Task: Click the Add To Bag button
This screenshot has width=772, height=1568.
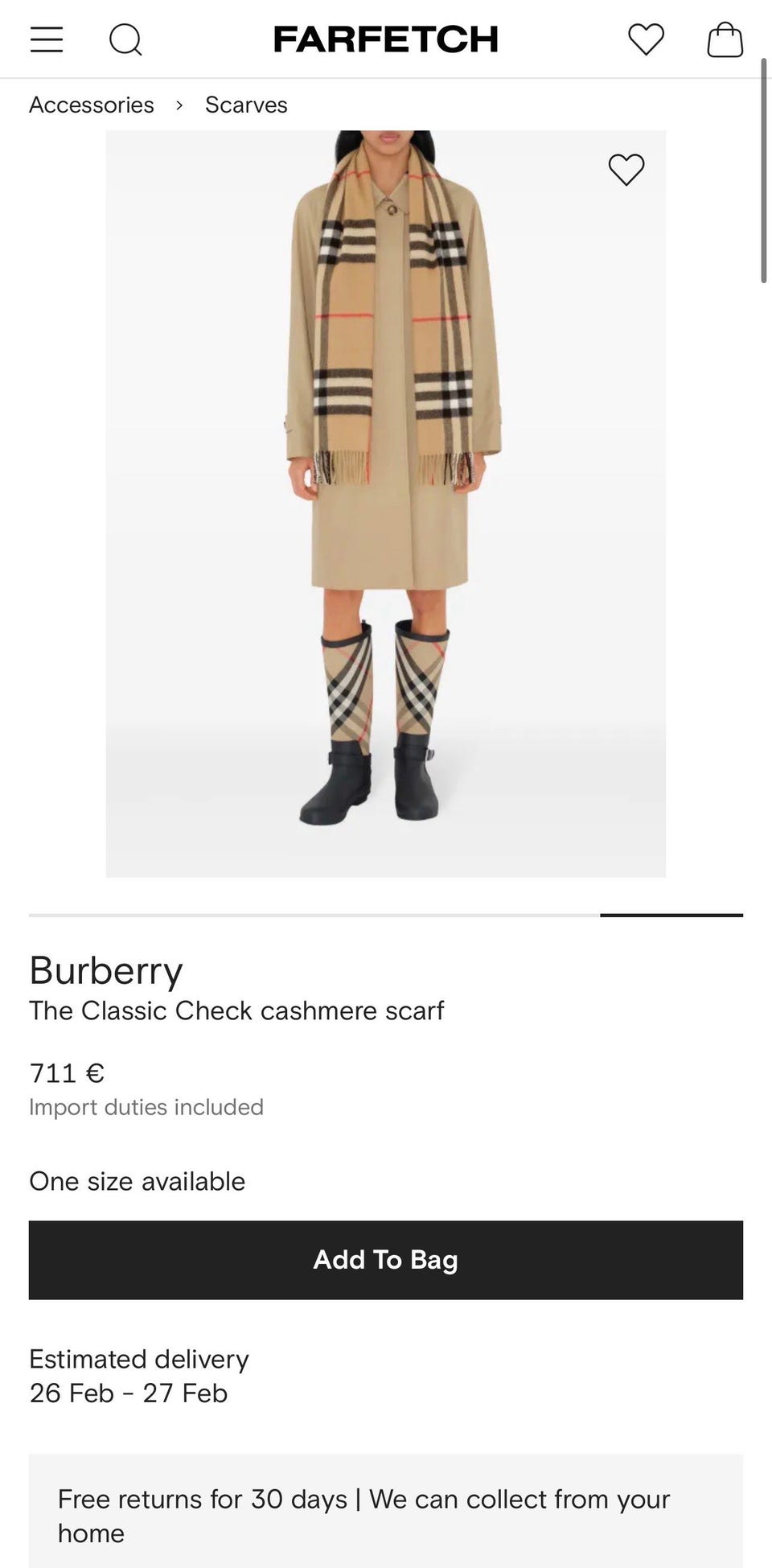Action: pyautogui.click(x=386, y=1260)
